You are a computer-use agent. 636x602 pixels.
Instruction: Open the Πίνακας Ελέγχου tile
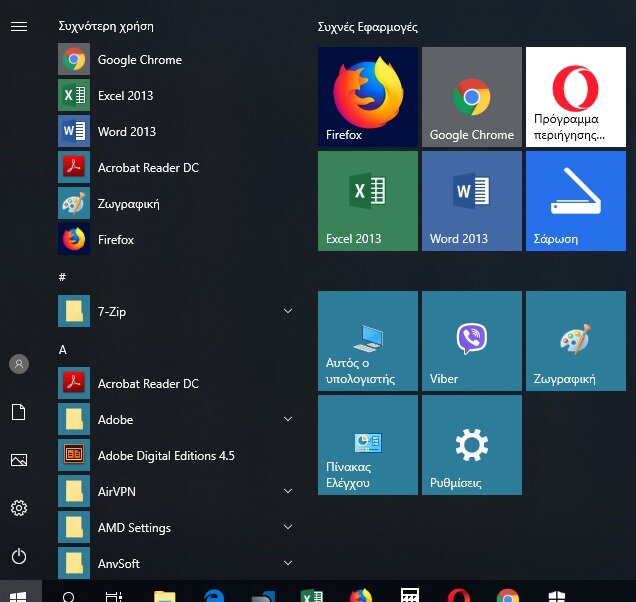(x=368, y=445)
